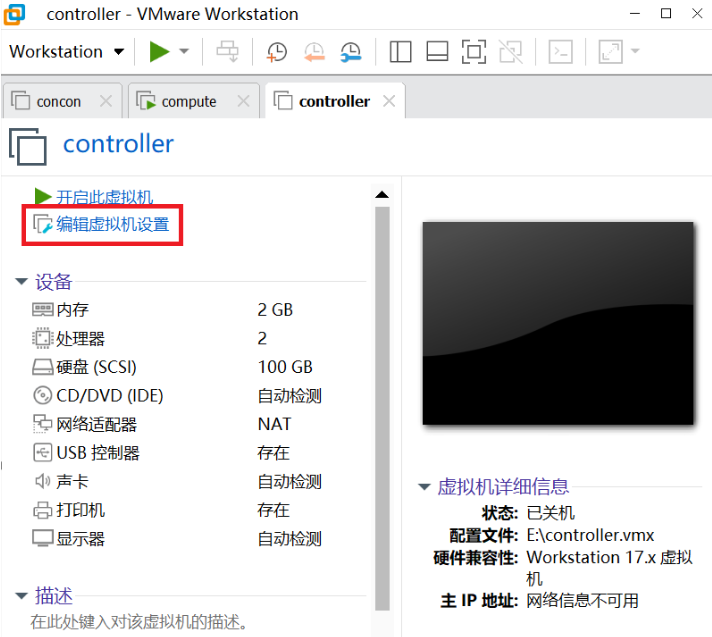Enter full screen mode via toolbar icon
Screen dimensions: 712x637
(x=474, y=51)
